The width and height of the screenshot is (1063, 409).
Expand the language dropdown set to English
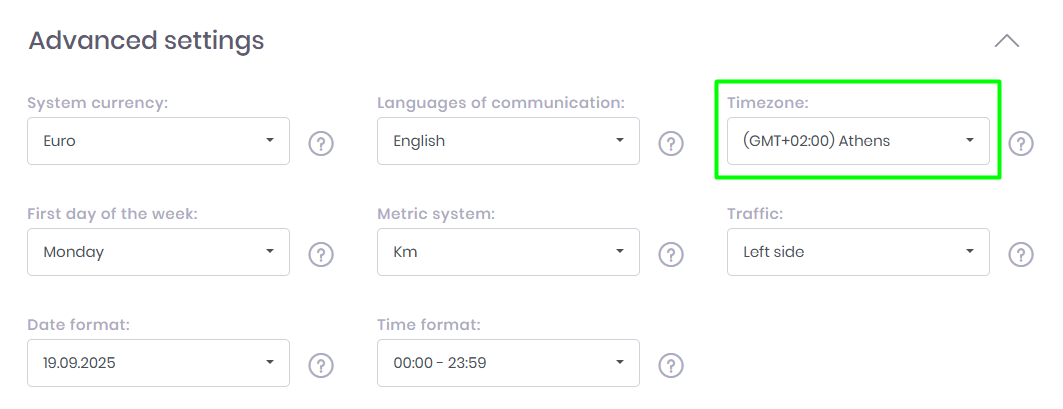tap(508, 141)
